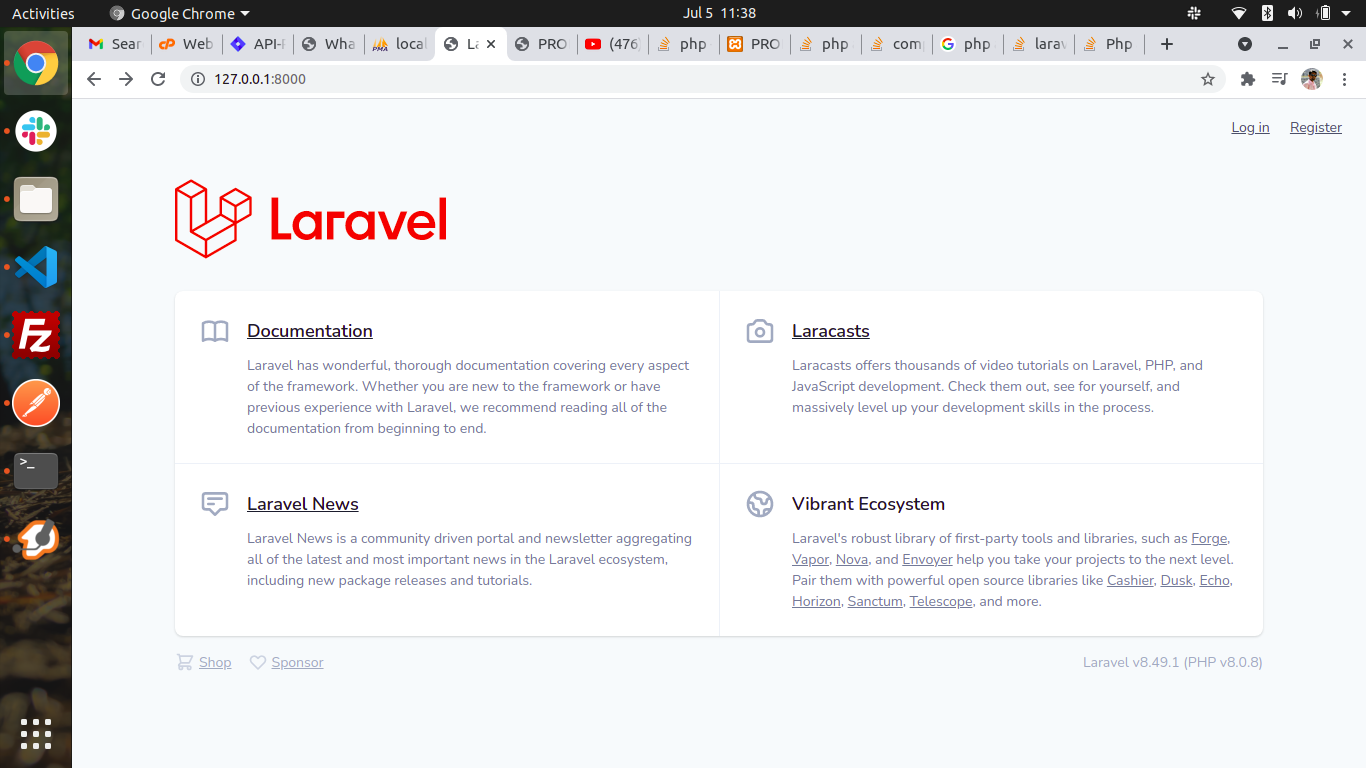Show all applications grid

[x=36, y=733]
